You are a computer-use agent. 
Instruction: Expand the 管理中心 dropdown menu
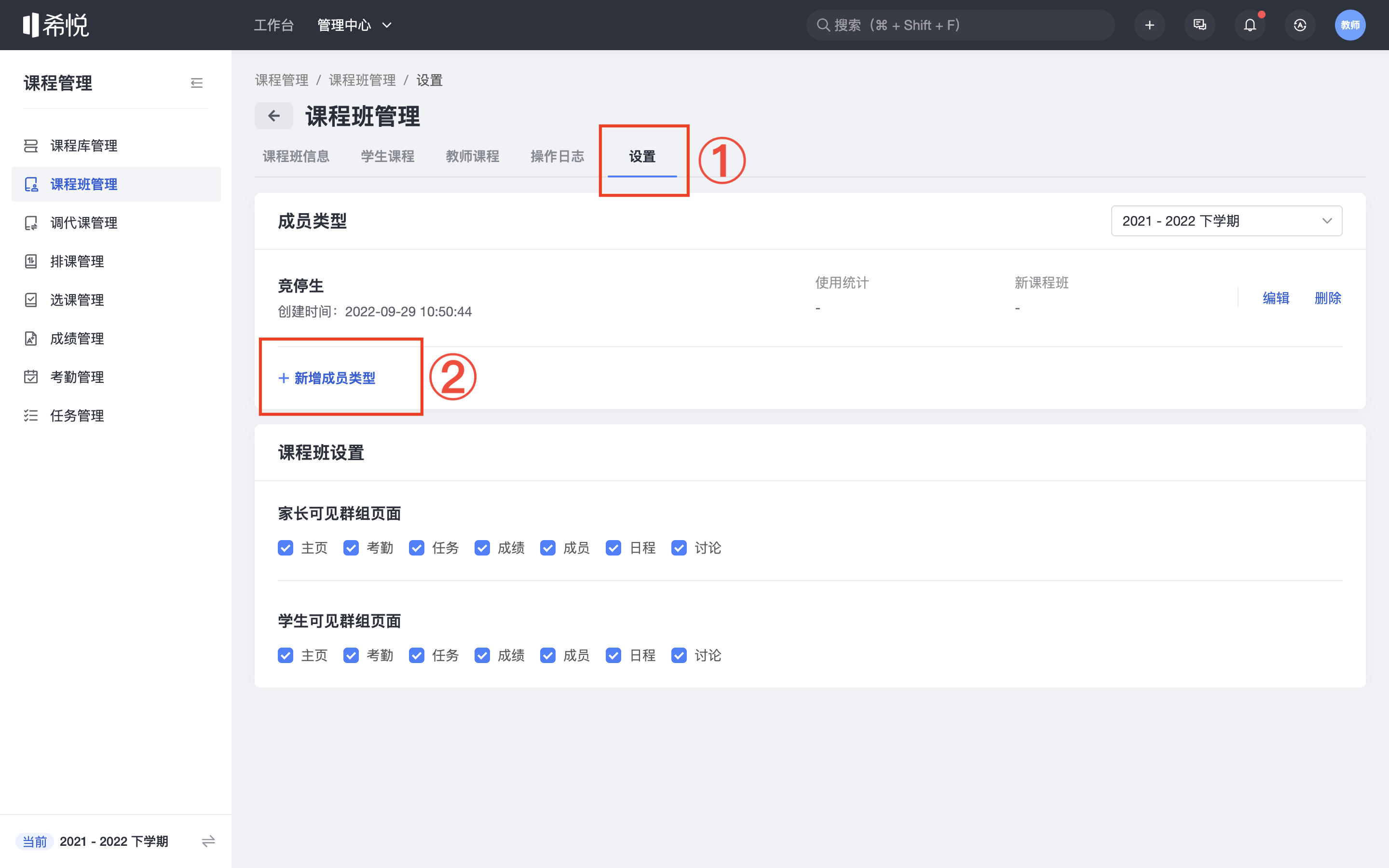tap(354, 25)
